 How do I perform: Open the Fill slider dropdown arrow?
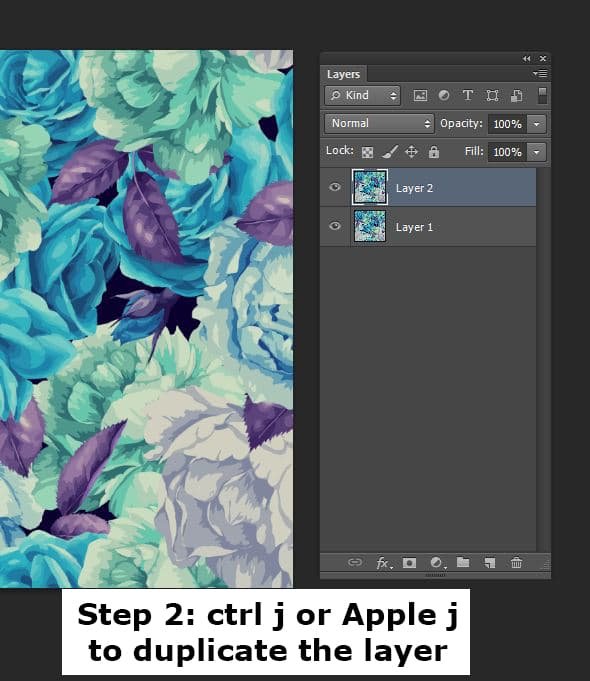tap(537, 152)
